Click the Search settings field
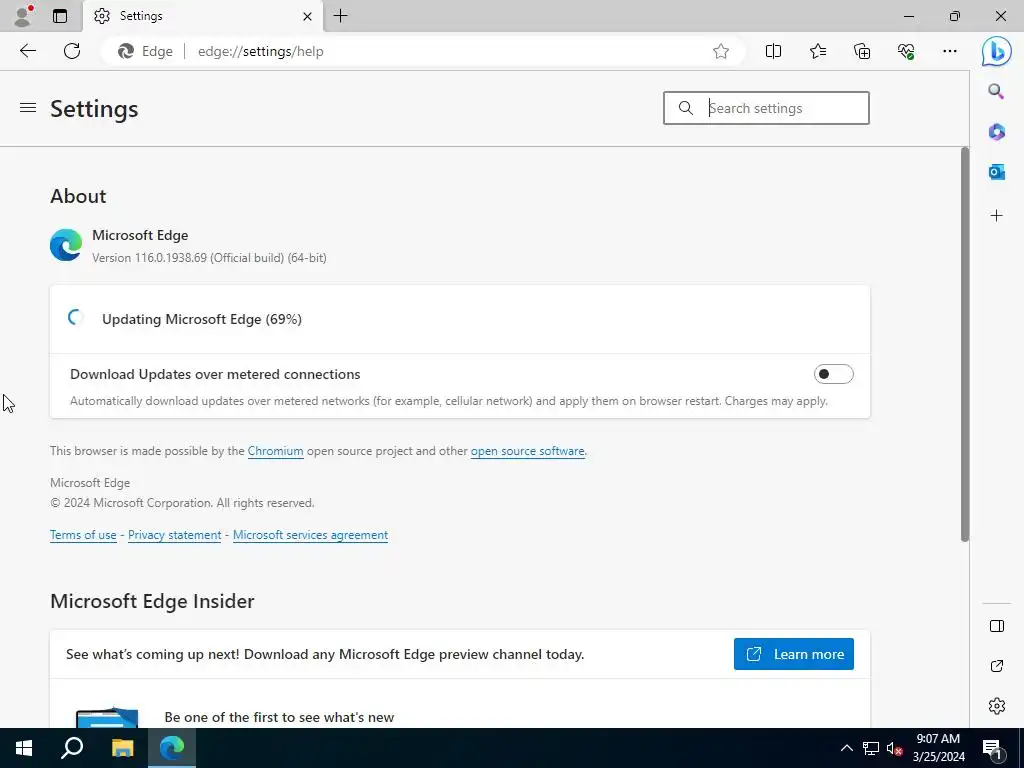Screen dimensions: 1024x768 click(766, 108)
